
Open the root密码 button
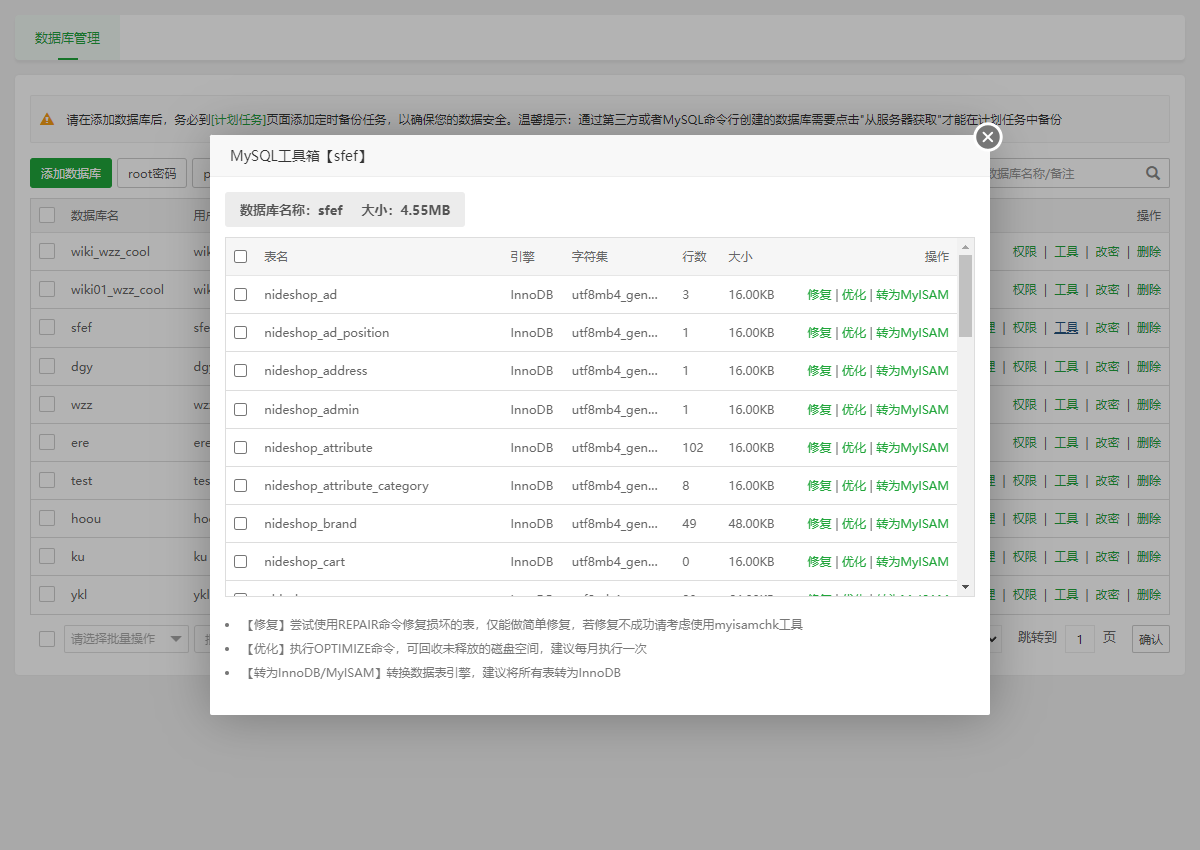point(152,173)
